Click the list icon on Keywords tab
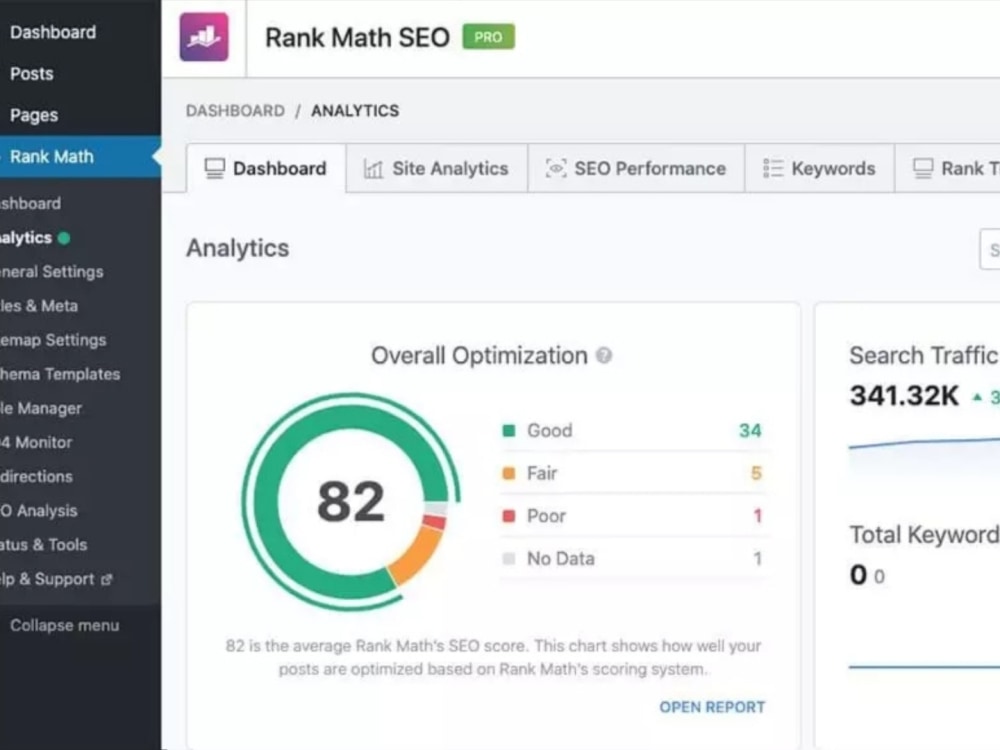The image size is (1000, 750). 772,168
